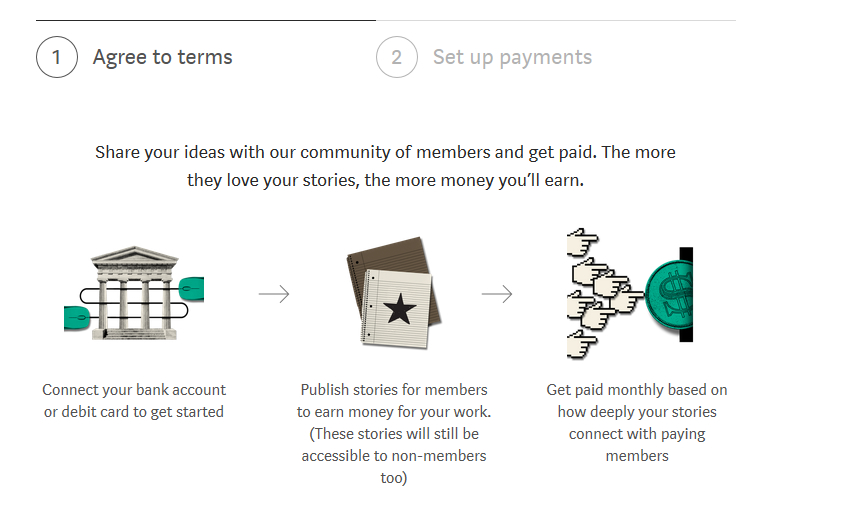Open the Agree to terms step
This screenshot has width=867, height=512.
pos(163,57)
